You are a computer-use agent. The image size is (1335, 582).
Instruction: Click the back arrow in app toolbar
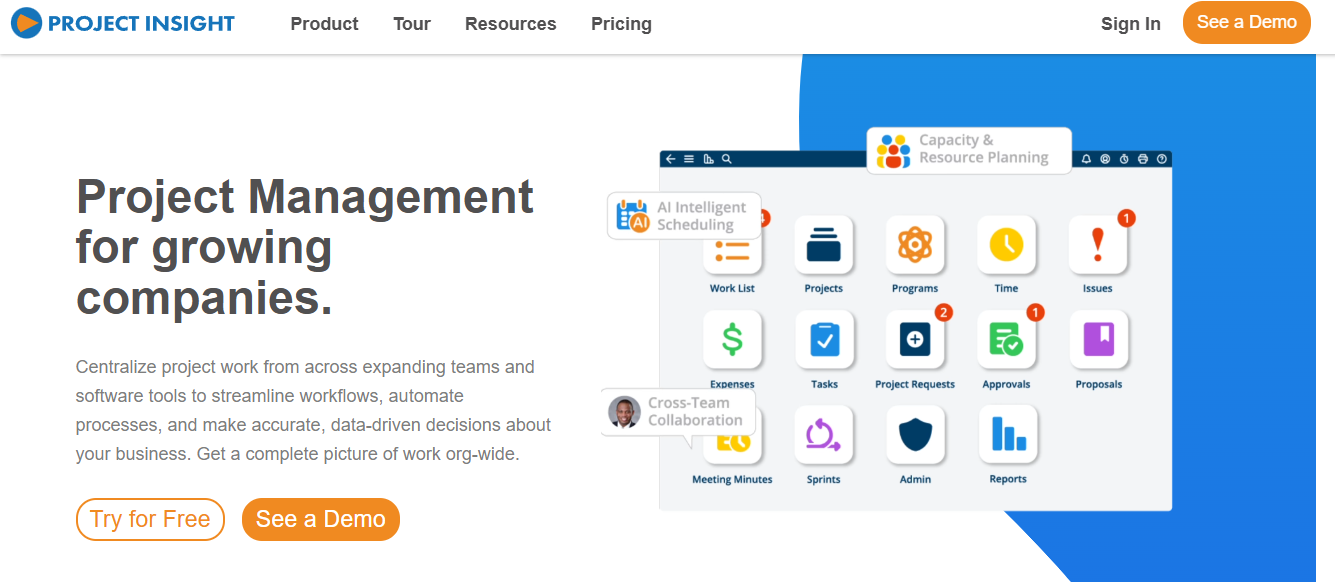pyautogui.click(x=671, y=159)
